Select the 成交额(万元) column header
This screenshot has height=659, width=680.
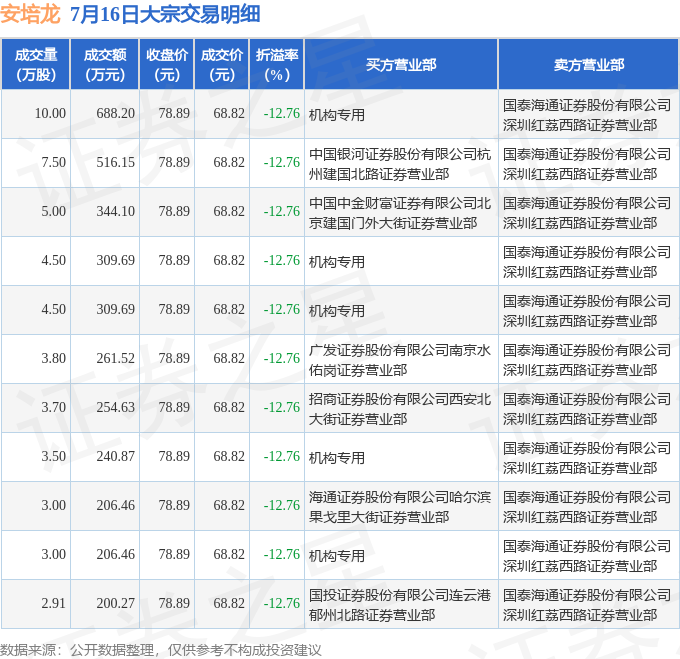point(105,65)
